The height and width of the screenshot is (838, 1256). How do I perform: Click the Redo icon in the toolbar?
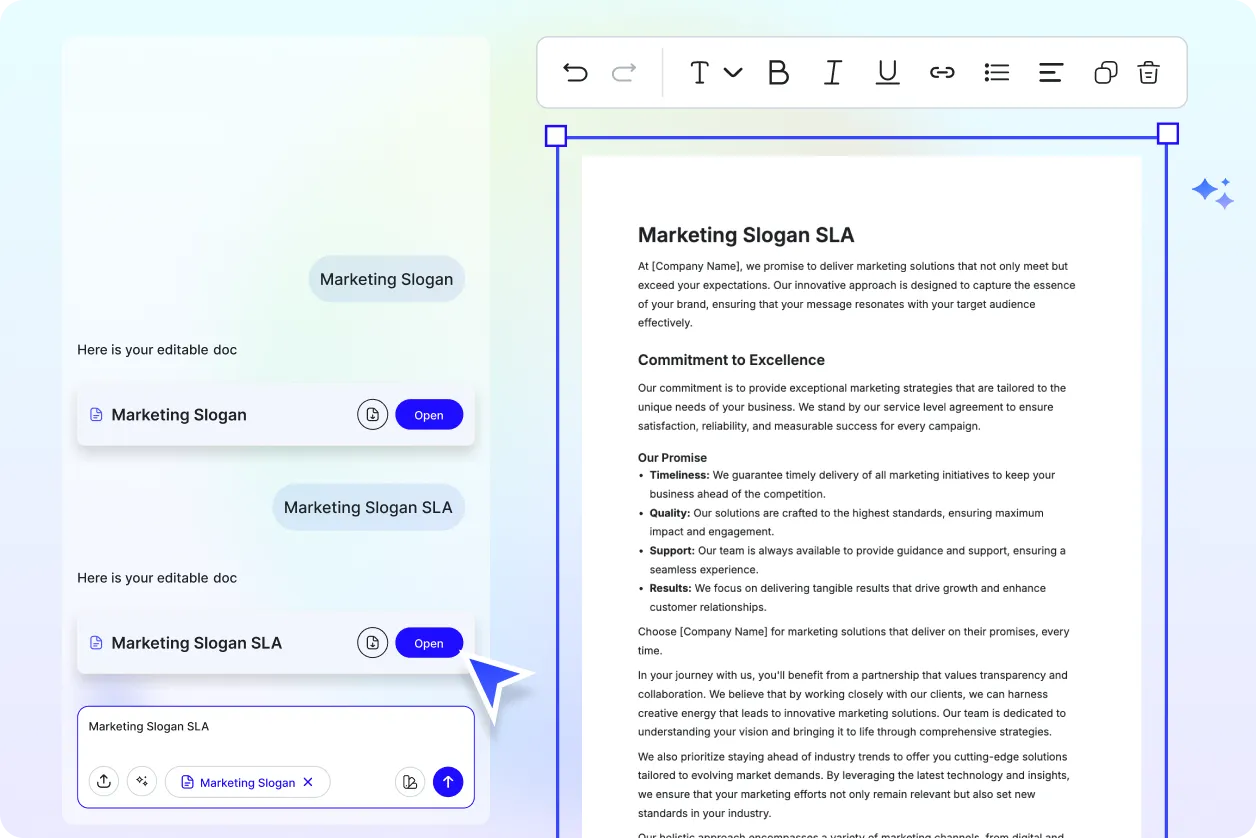click(x=622, y=72)
